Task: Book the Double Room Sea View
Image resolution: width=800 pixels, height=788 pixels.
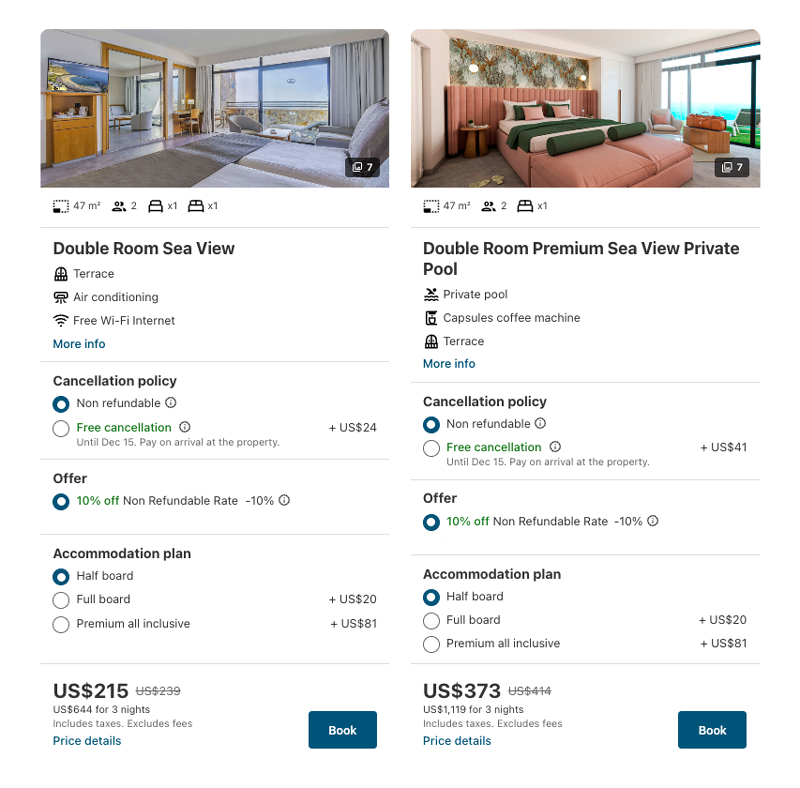Action: tap(342, 730)
